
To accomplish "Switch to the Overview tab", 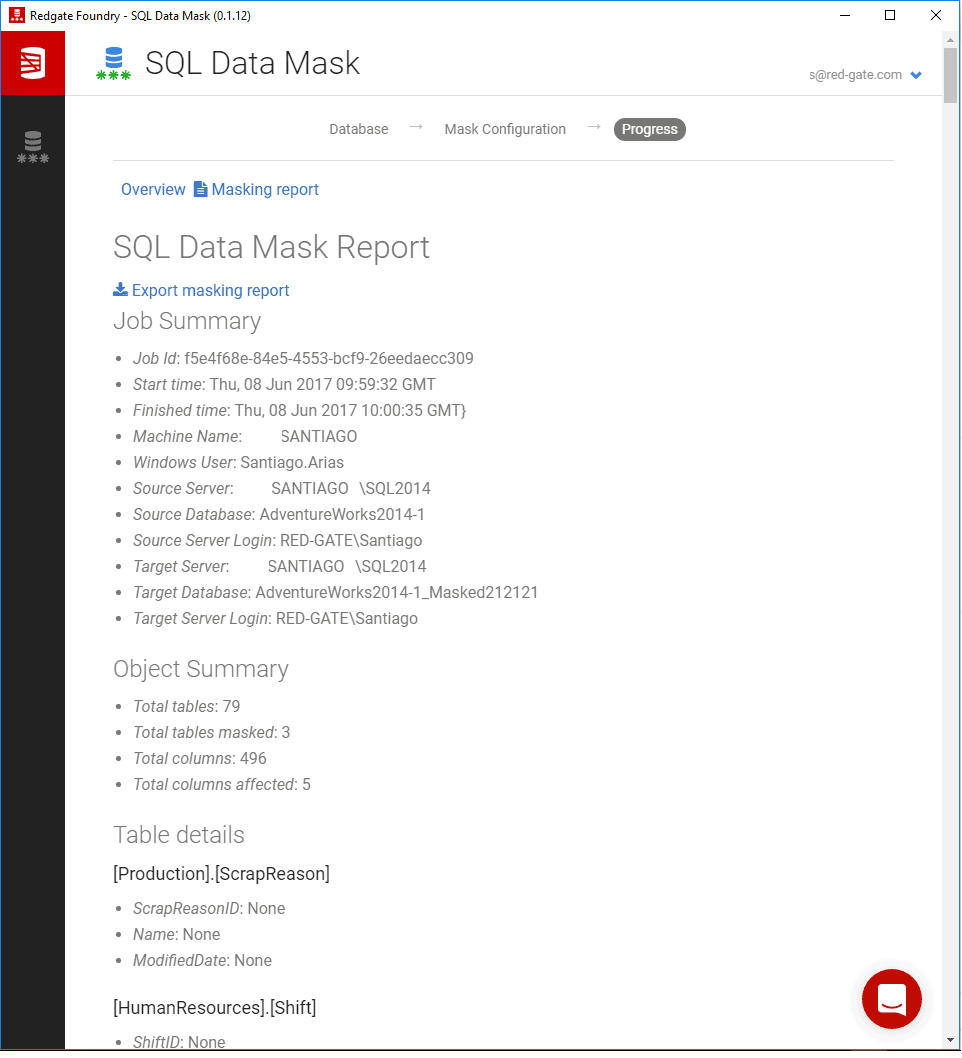I will 153,189.
